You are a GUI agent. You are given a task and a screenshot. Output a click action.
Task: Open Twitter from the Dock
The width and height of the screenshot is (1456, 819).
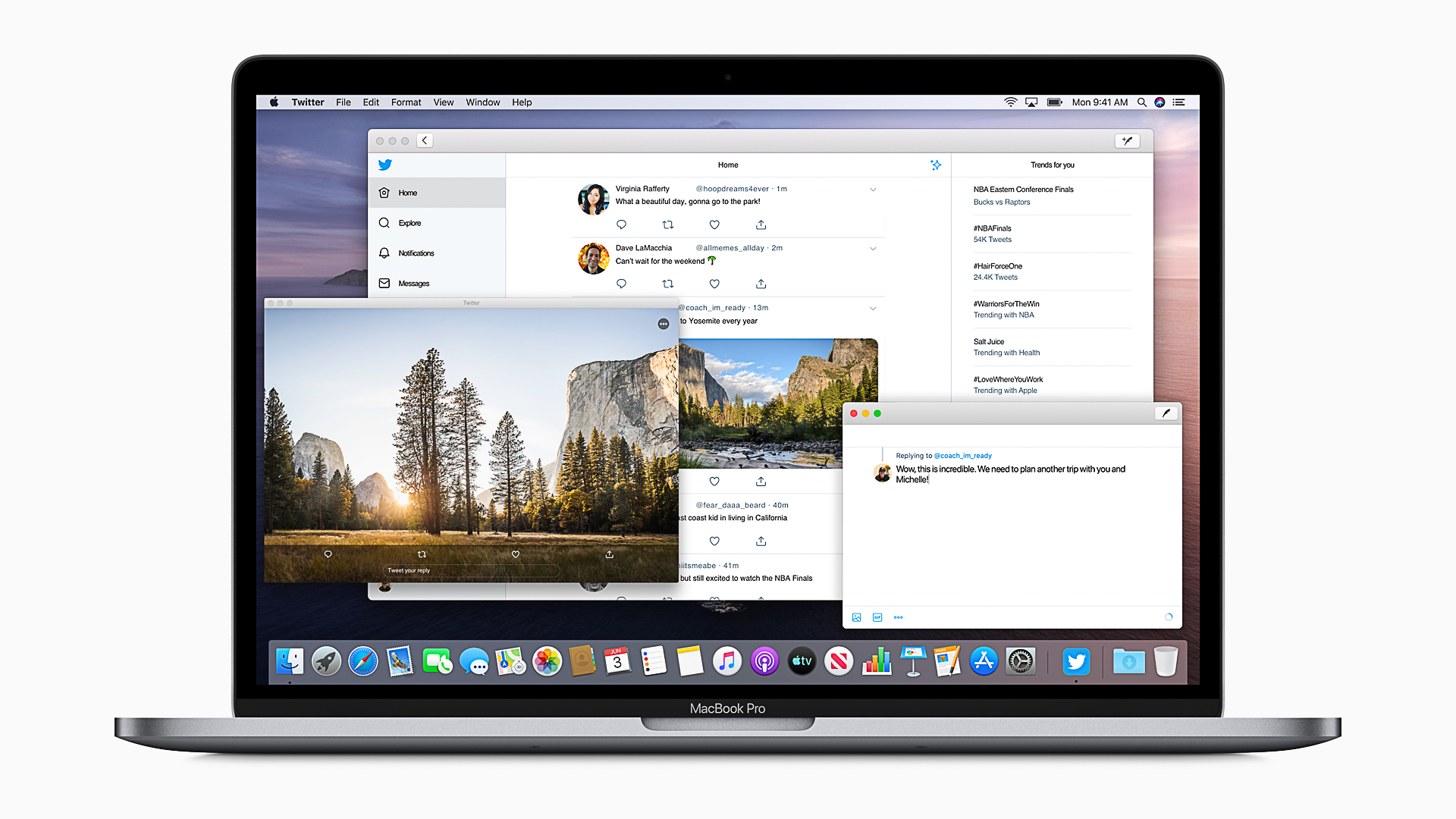pos(1076,661)
